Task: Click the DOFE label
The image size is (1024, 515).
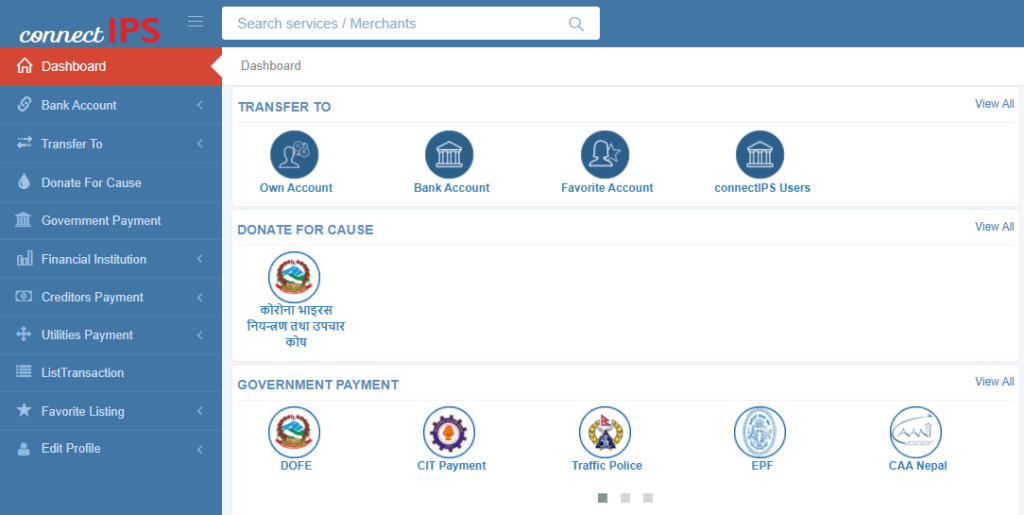Action: pyautogui.click(x=296, y=466)
